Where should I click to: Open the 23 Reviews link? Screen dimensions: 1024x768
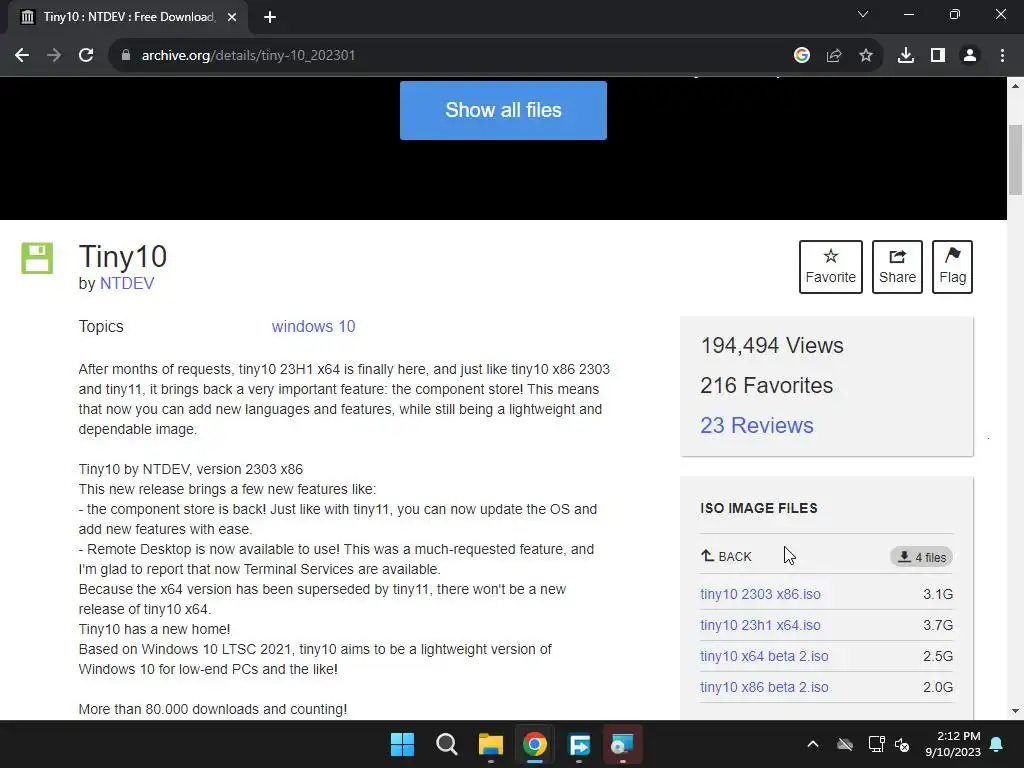click(x=756, y=425)
